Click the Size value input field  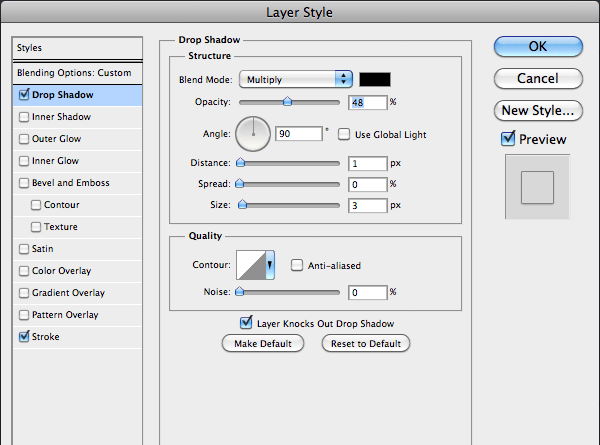368,205
